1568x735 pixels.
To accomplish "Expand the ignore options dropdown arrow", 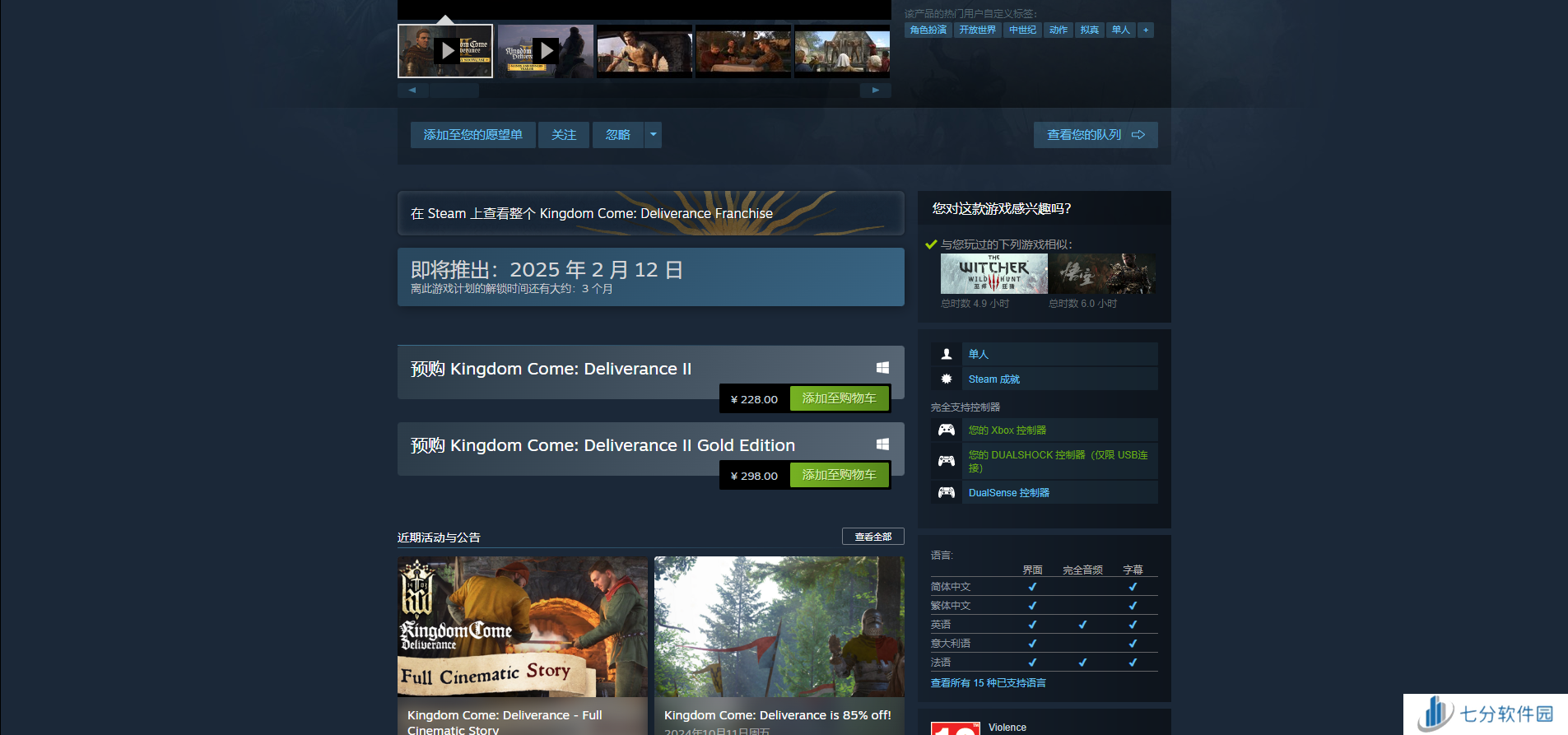I will click(x=654, y=135).
